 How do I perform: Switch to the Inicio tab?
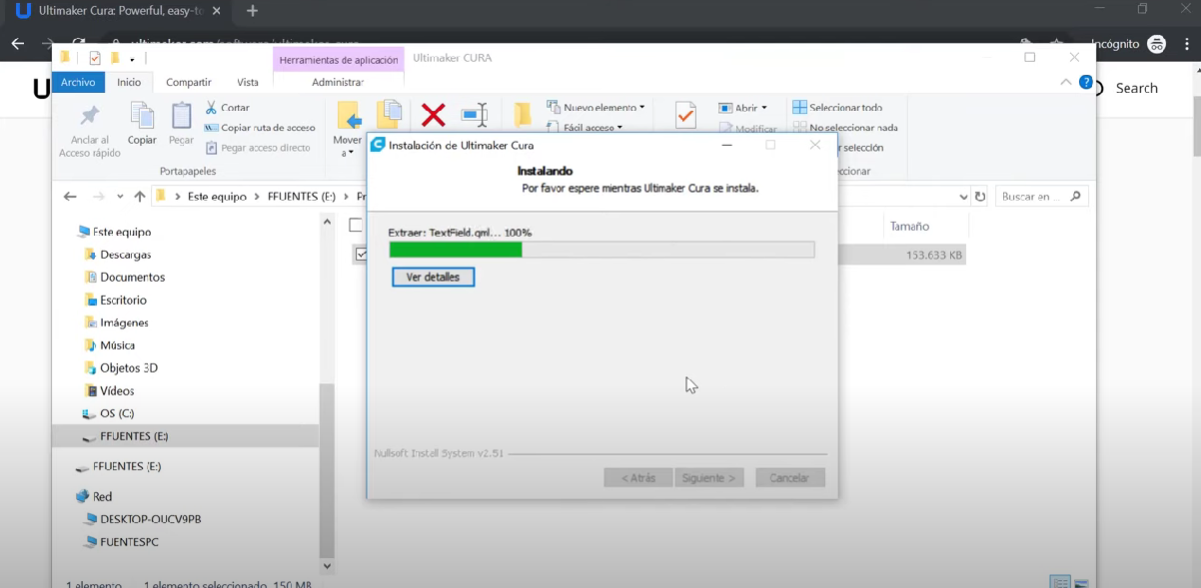pyautogui.click(x=129, y=82)
